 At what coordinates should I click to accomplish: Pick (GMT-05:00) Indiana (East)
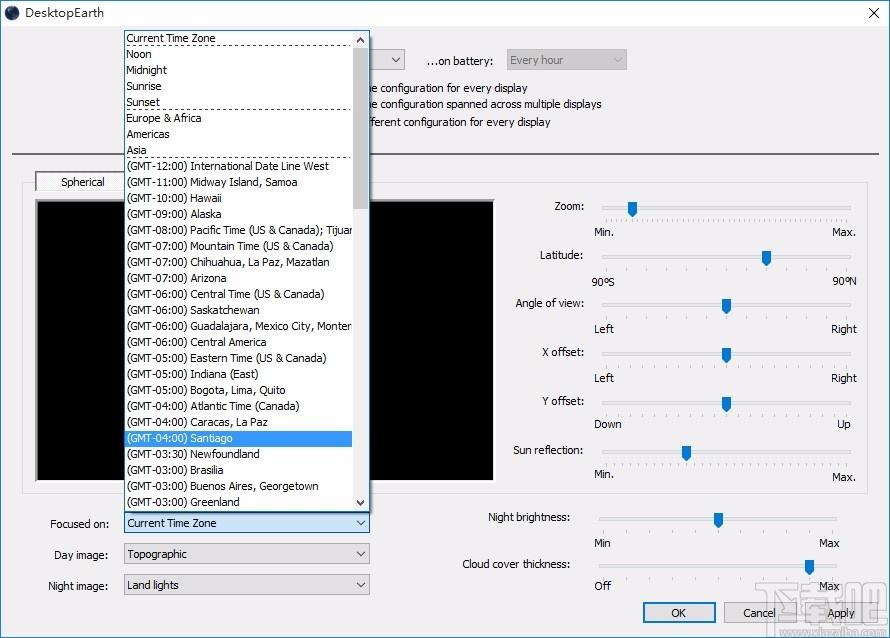tap(238, 374)
